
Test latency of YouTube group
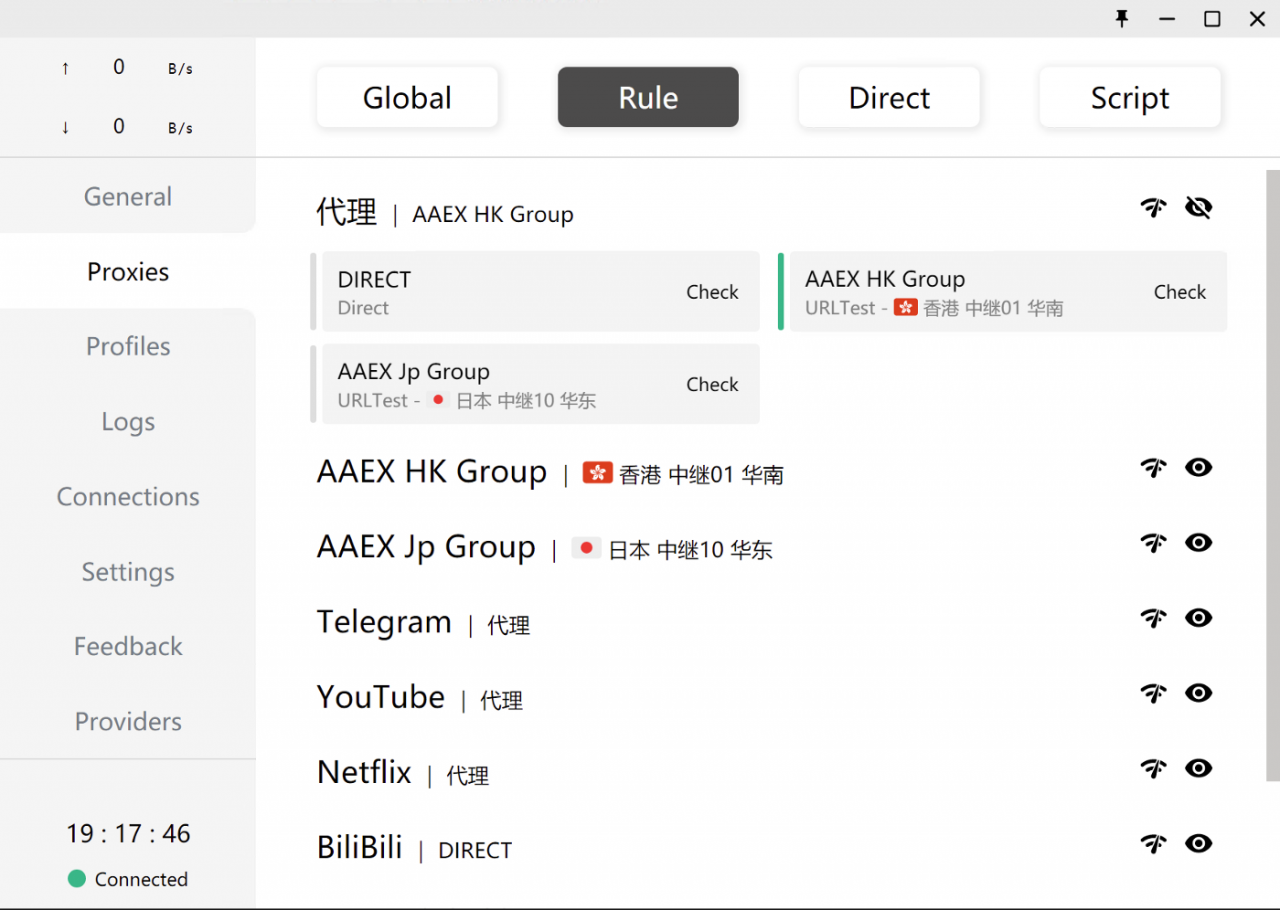[x=1154, y=693]
